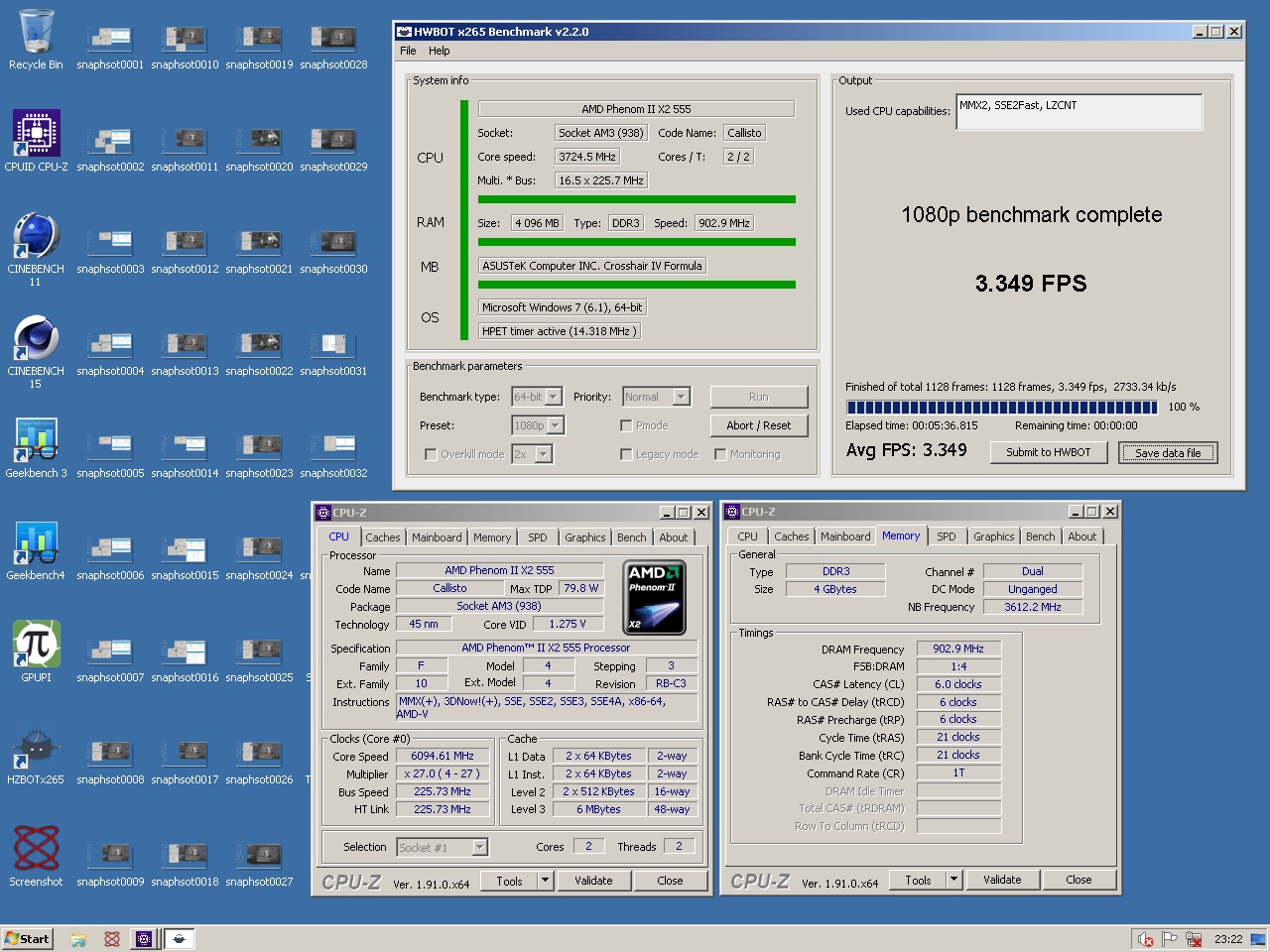Select snaphsot0027 file on desktop
Screen dimensions: 1270x952
(x=259, y=864)
